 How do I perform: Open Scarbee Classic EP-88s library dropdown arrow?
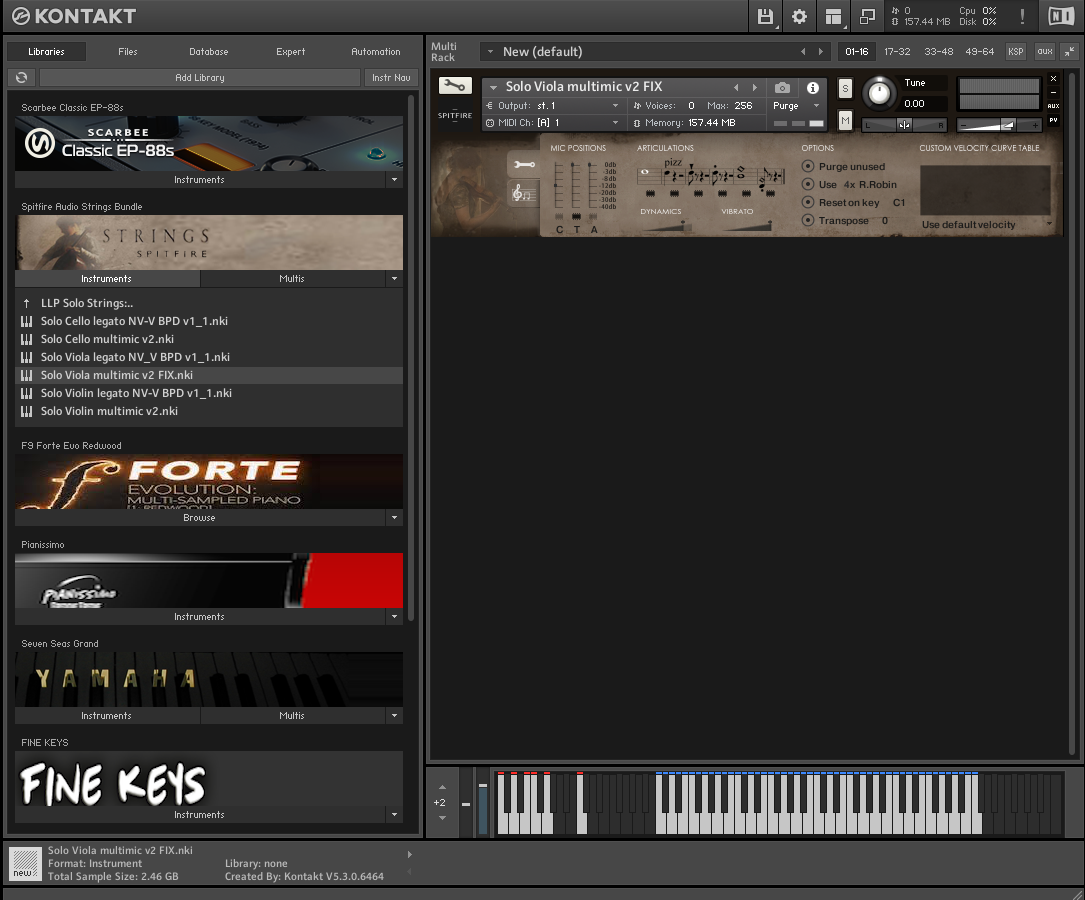[394, 179]
